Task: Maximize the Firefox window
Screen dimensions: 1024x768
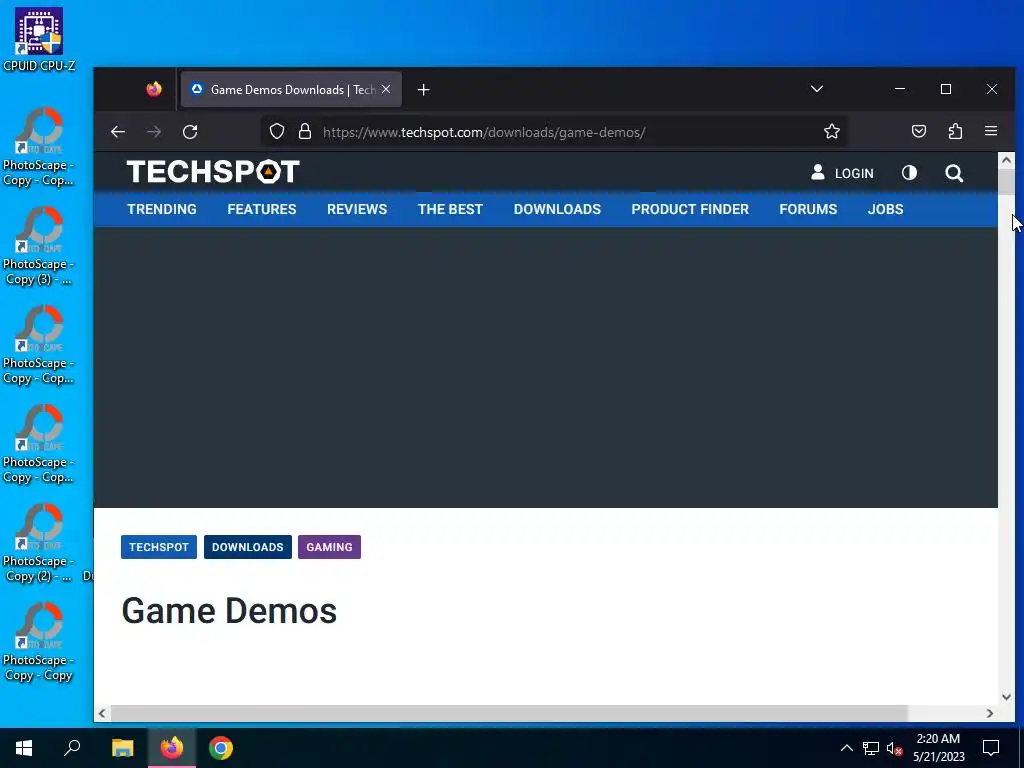Action: tap(946, 89)
